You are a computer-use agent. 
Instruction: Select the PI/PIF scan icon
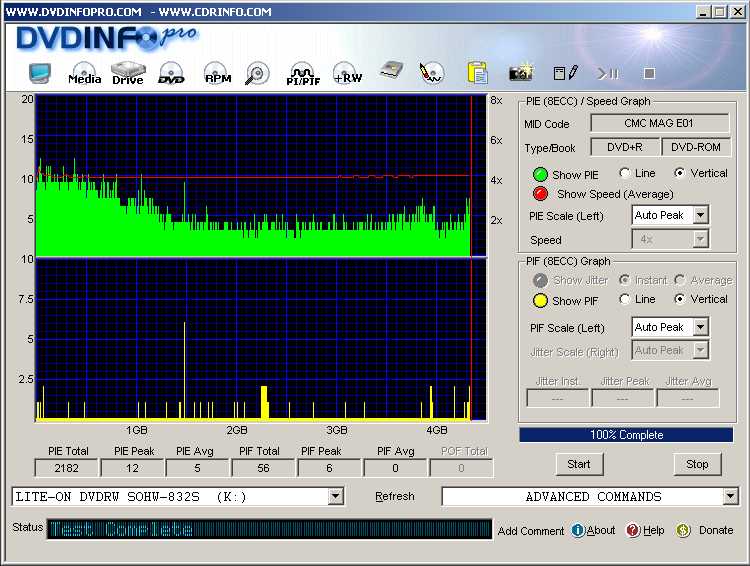[x=301, y=74]
